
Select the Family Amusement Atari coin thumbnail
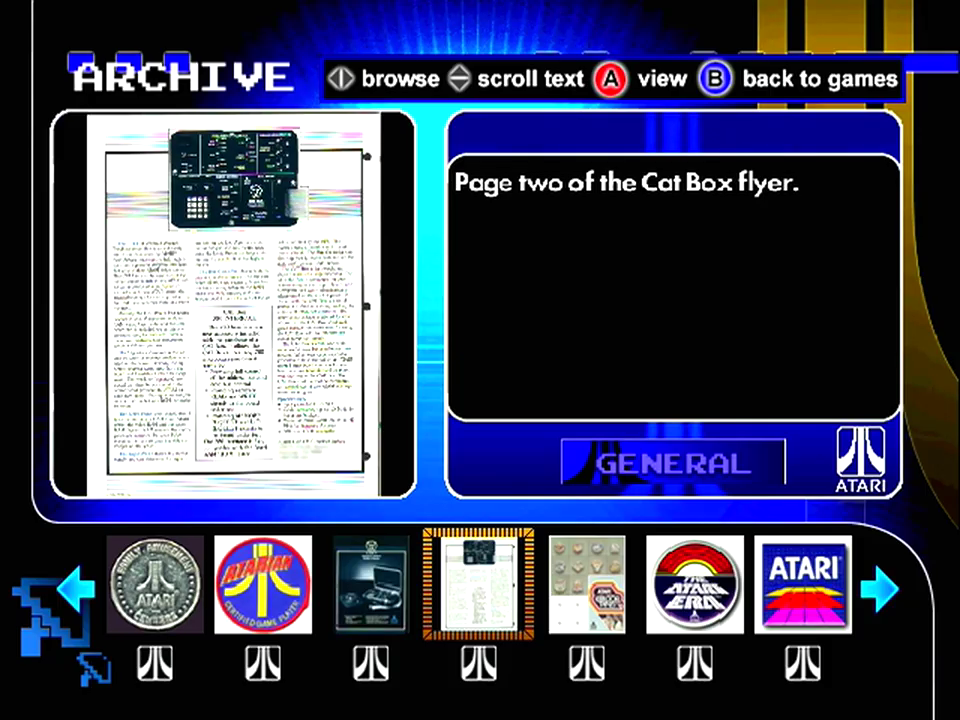click(156, 584)
